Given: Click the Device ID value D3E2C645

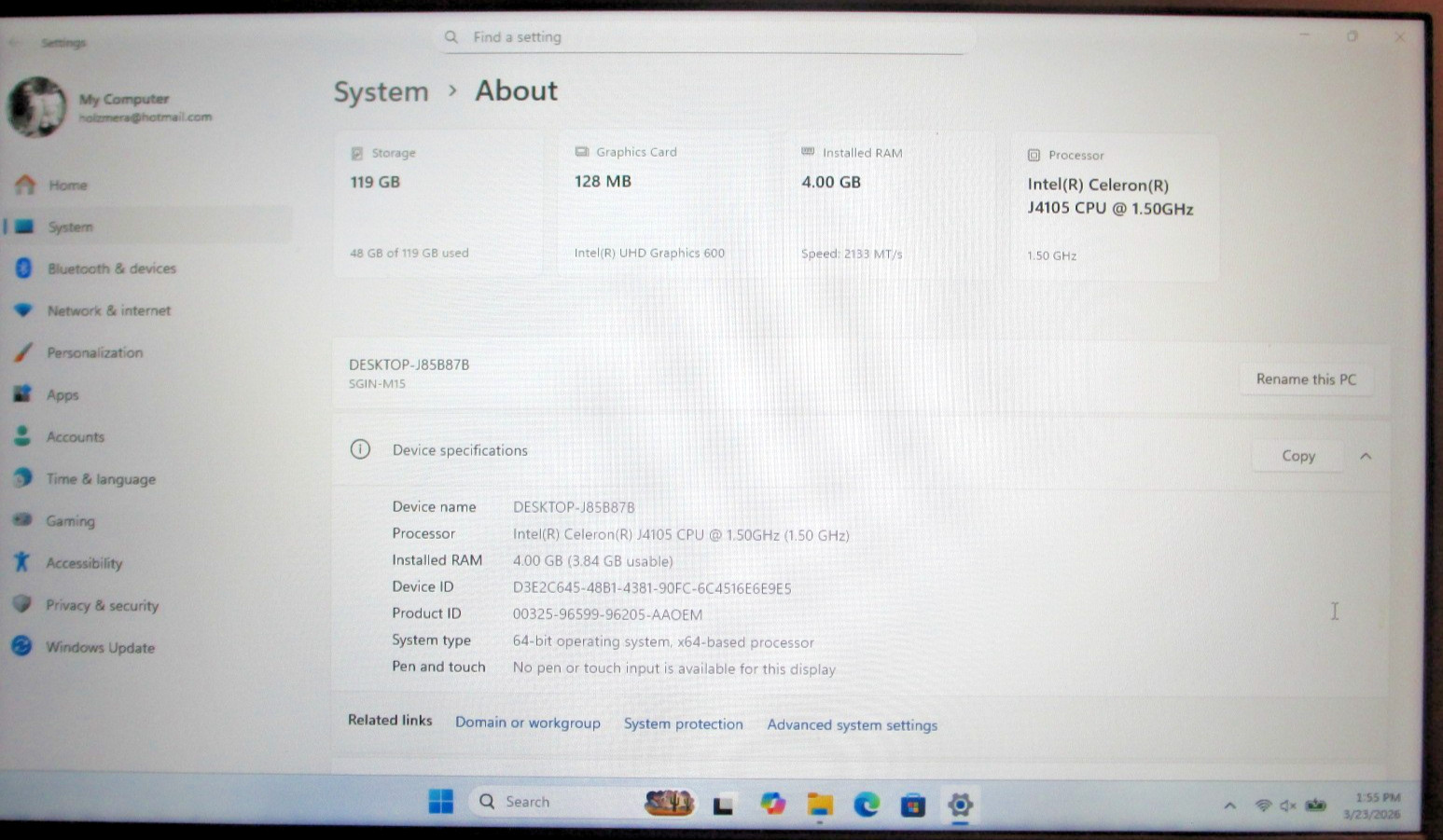Looking at the screenshot, I should [x=652, y=588].
